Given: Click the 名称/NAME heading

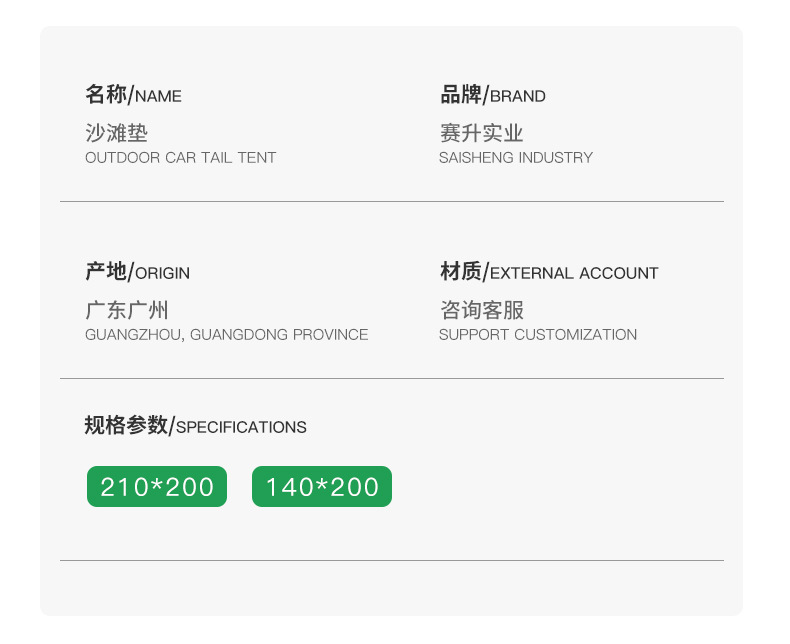Looking at the screenshot, I should tap(133, 96).
